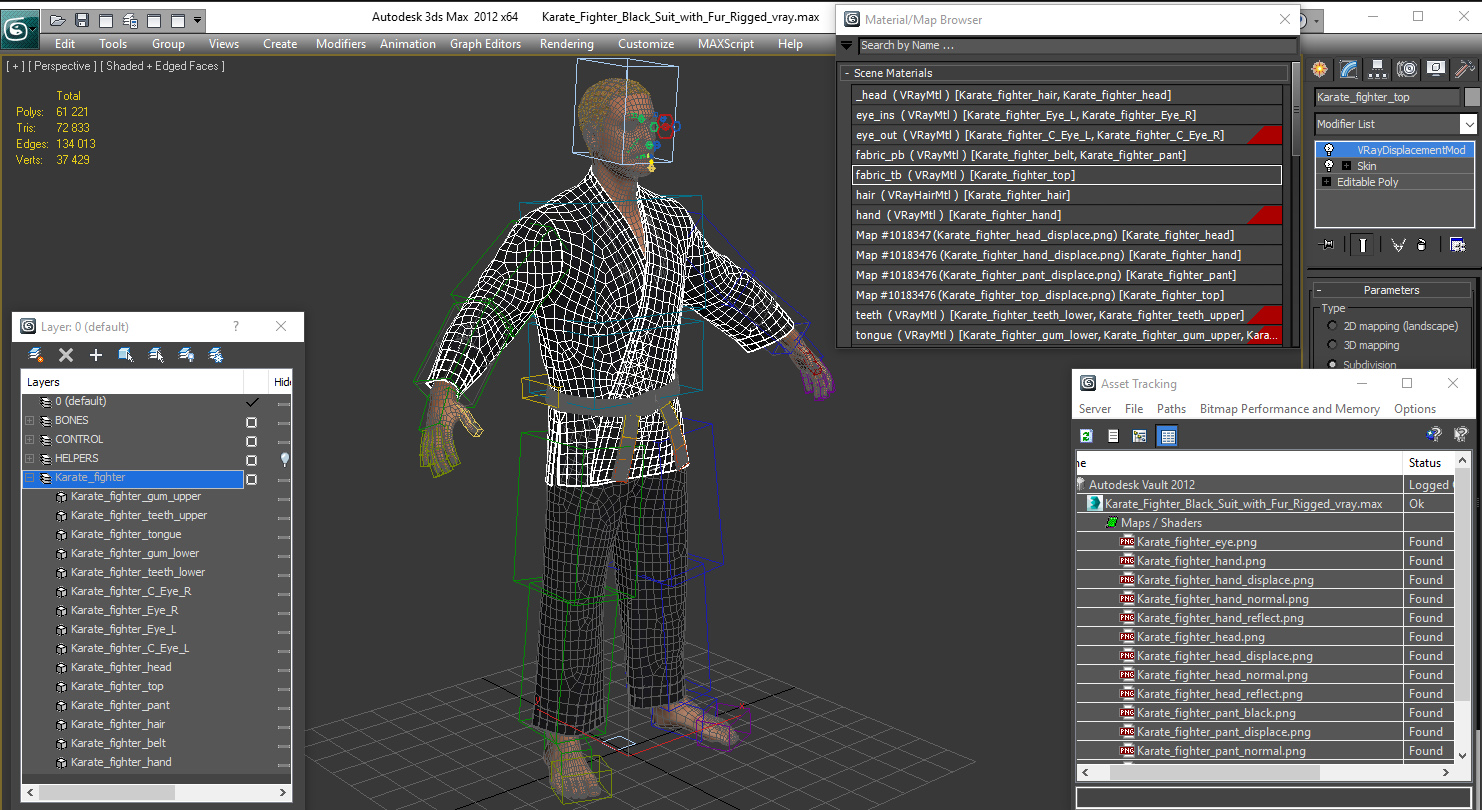Expand the CONTROL layer
The image size is (1482, 810).
[30, 440]
